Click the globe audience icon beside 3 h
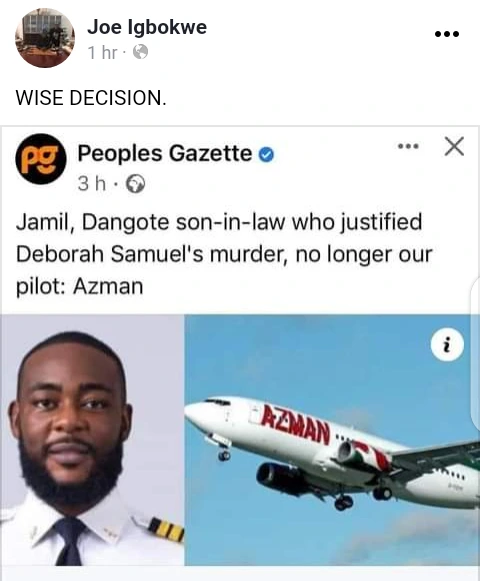 pyautogui.click(x=135, y=183)
